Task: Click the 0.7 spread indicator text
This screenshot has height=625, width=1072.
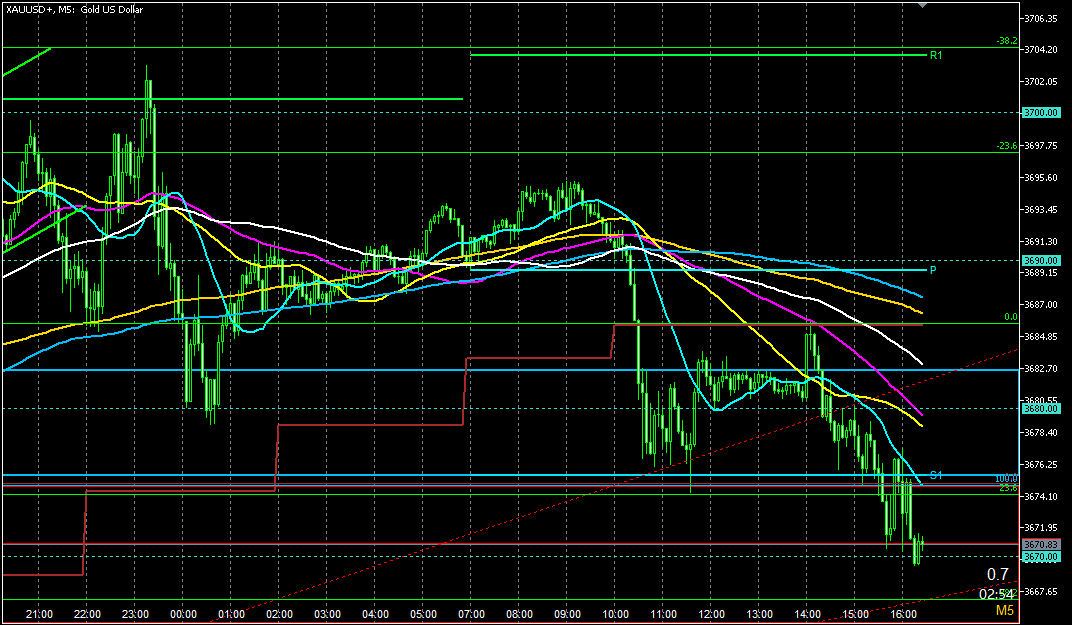Action: pos(997,575)
